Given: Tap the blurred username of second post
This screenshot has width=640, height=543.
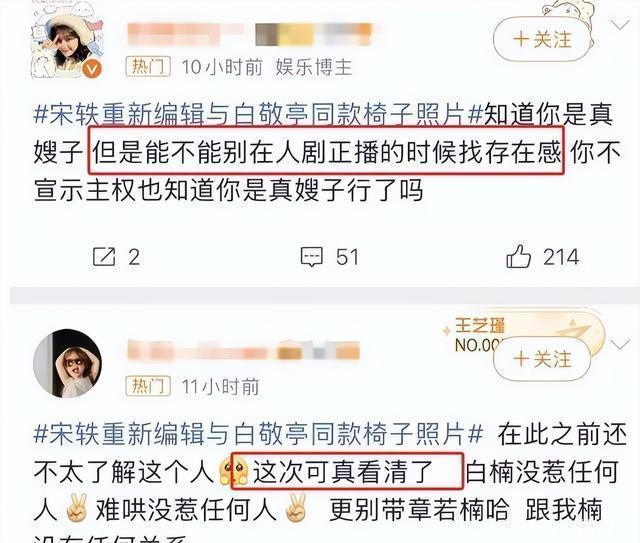Looking at the screenshot, I should point(243,351).
